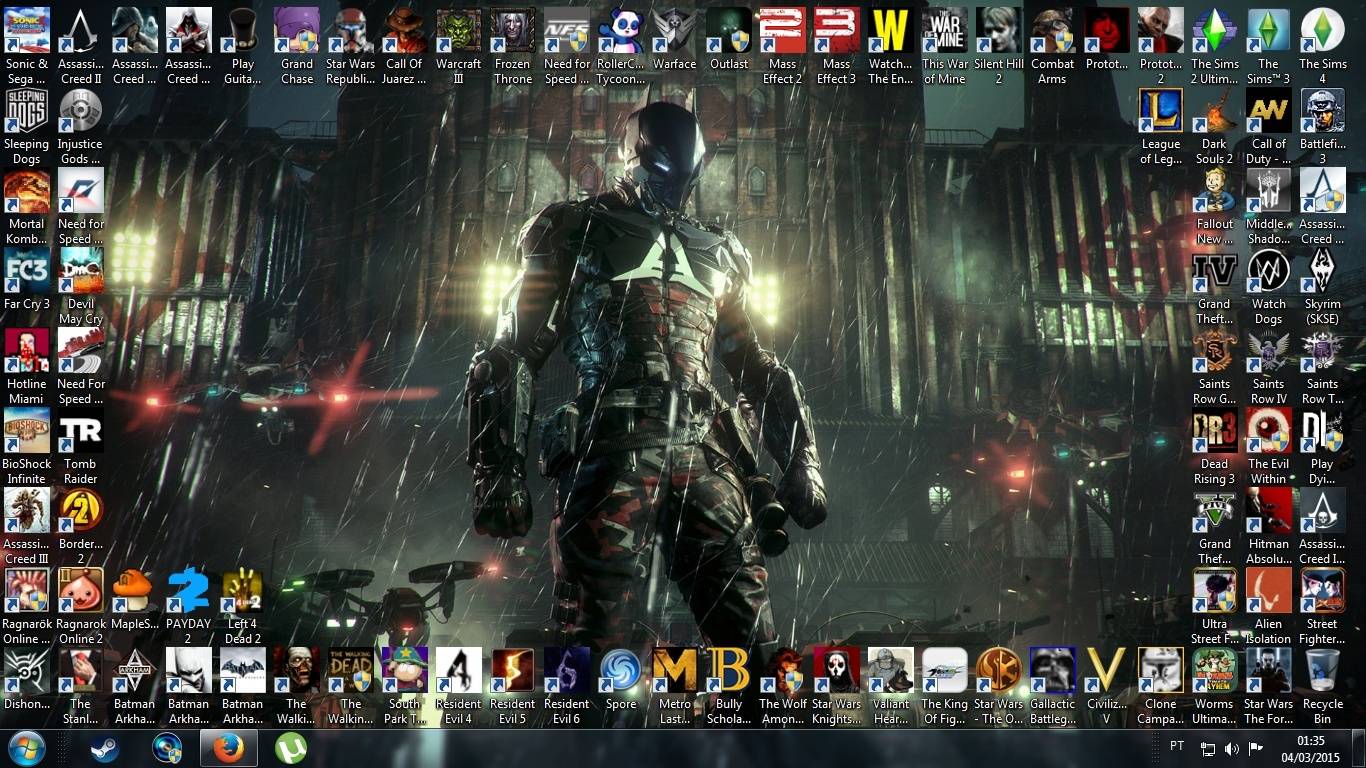Select the Resident Evil 5 icon
Viewport: 1366px width, 768px height.
pos(513,670)
